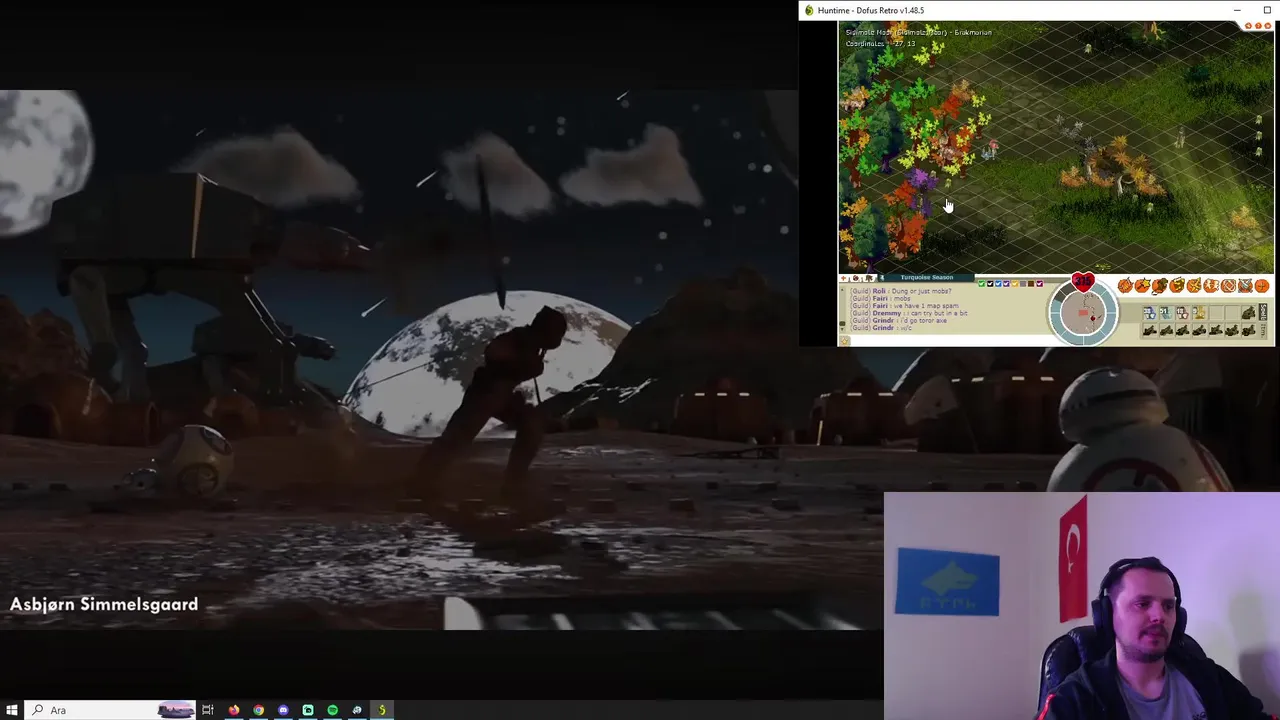Open the Windows Start menu

tap(12, 710)
